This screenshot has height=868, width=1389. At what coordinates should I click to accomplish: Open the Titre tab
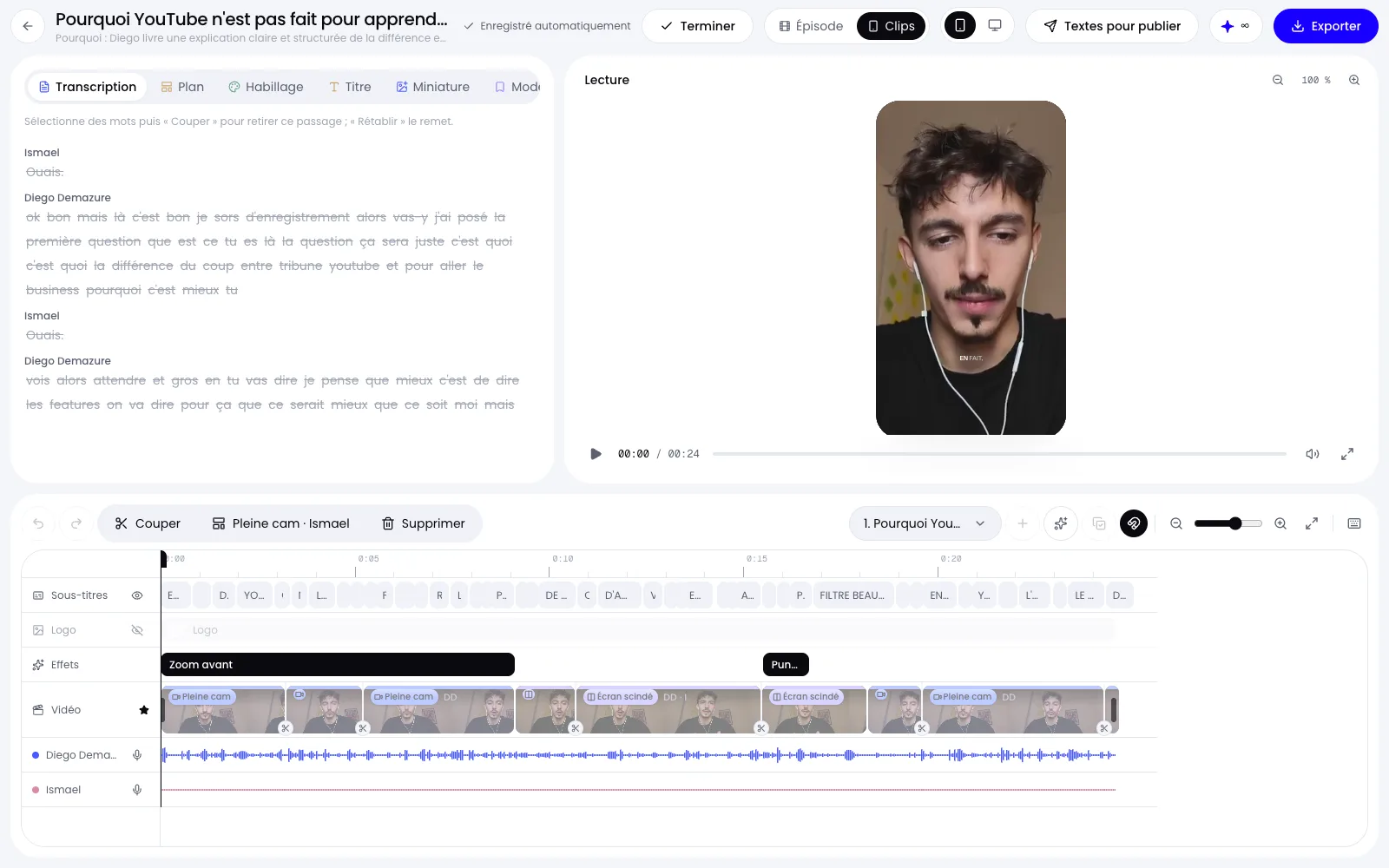point(350,87)
